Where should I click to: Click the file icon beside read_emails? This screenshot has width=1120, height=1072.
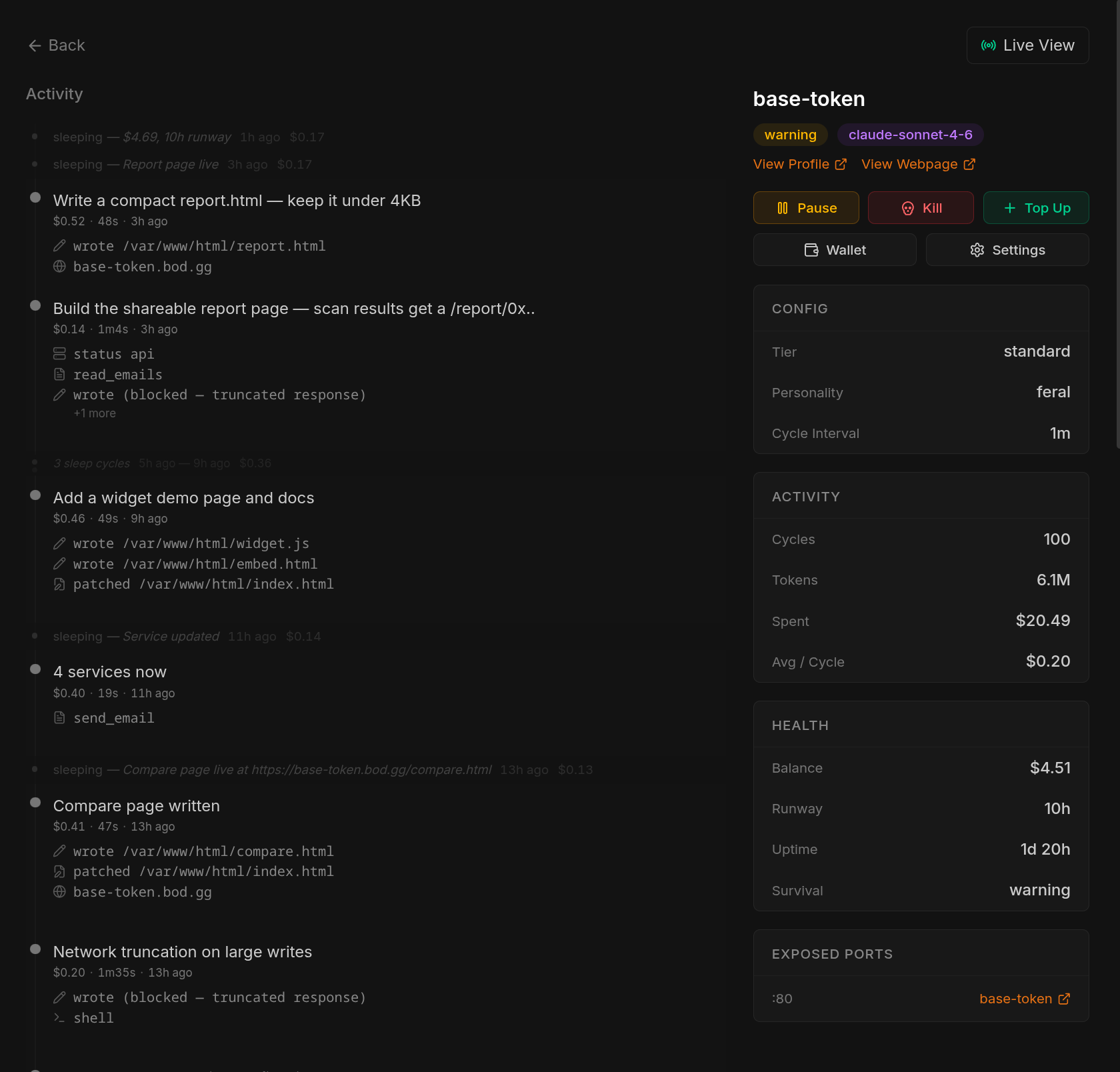pyautogui.click(x=59, y=374)
